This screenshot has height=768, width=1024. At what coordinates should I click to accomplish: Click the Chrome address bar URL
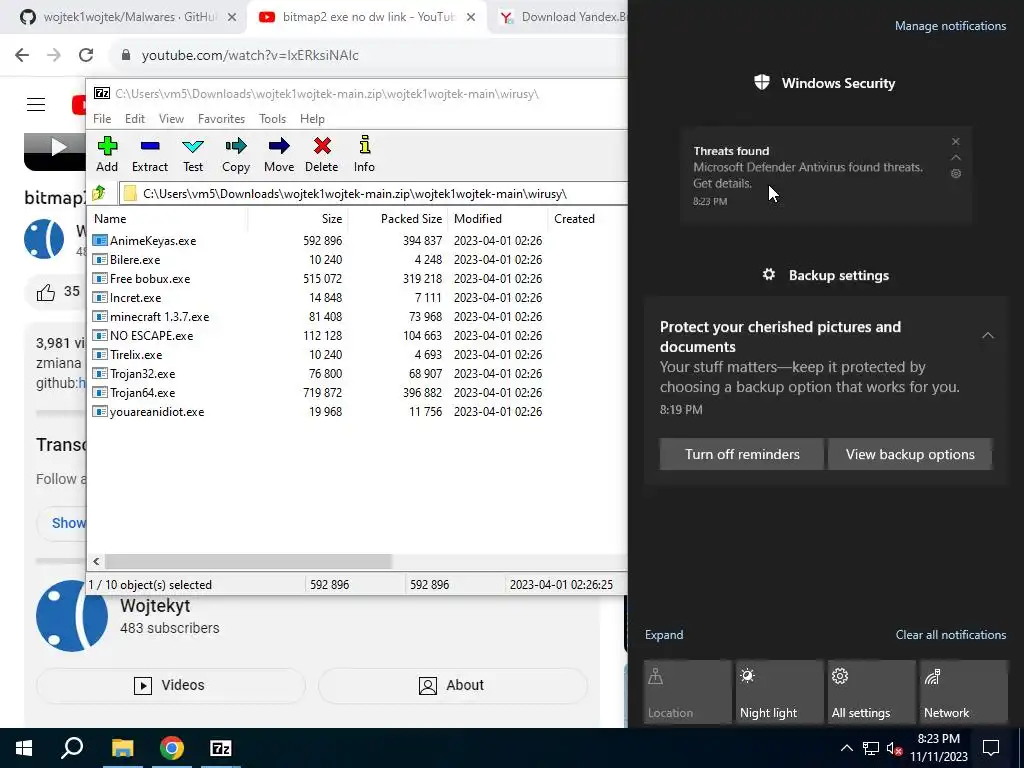(x=250, y=56)
